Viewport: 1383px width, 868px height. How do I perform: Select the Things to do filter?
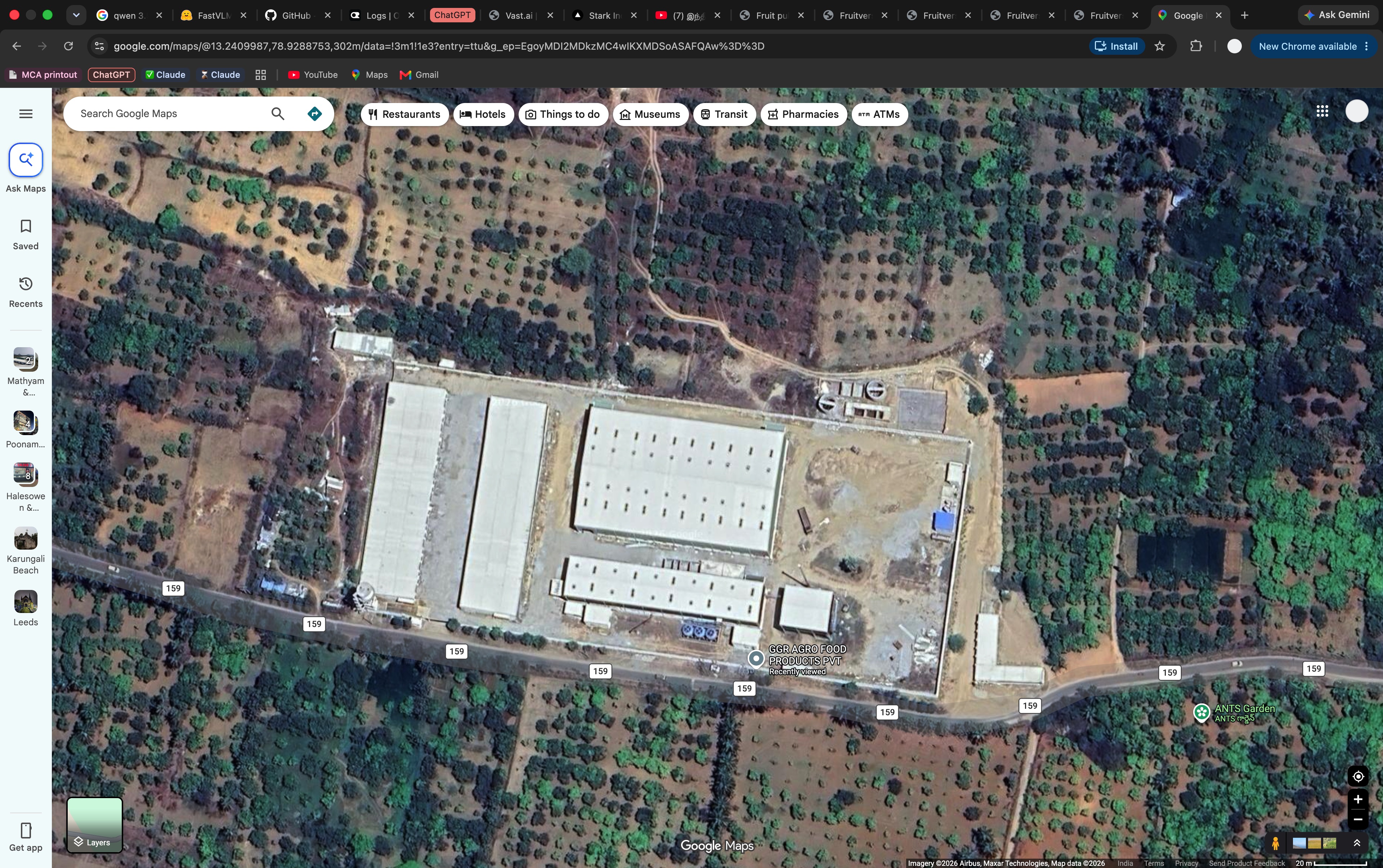pos(563,114)
